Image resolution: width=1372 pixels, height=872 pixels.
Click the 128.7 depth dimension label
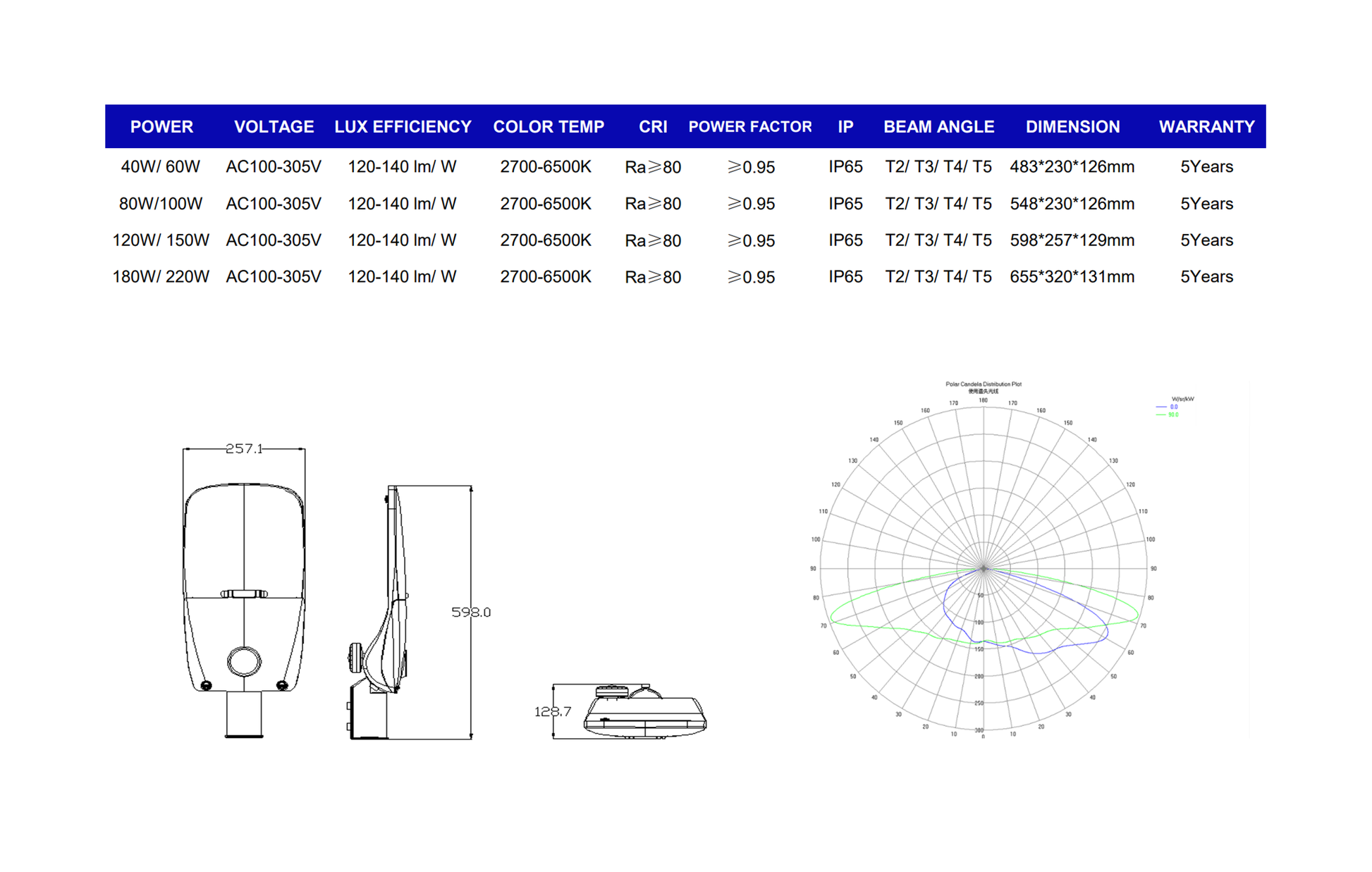(553, 711)
